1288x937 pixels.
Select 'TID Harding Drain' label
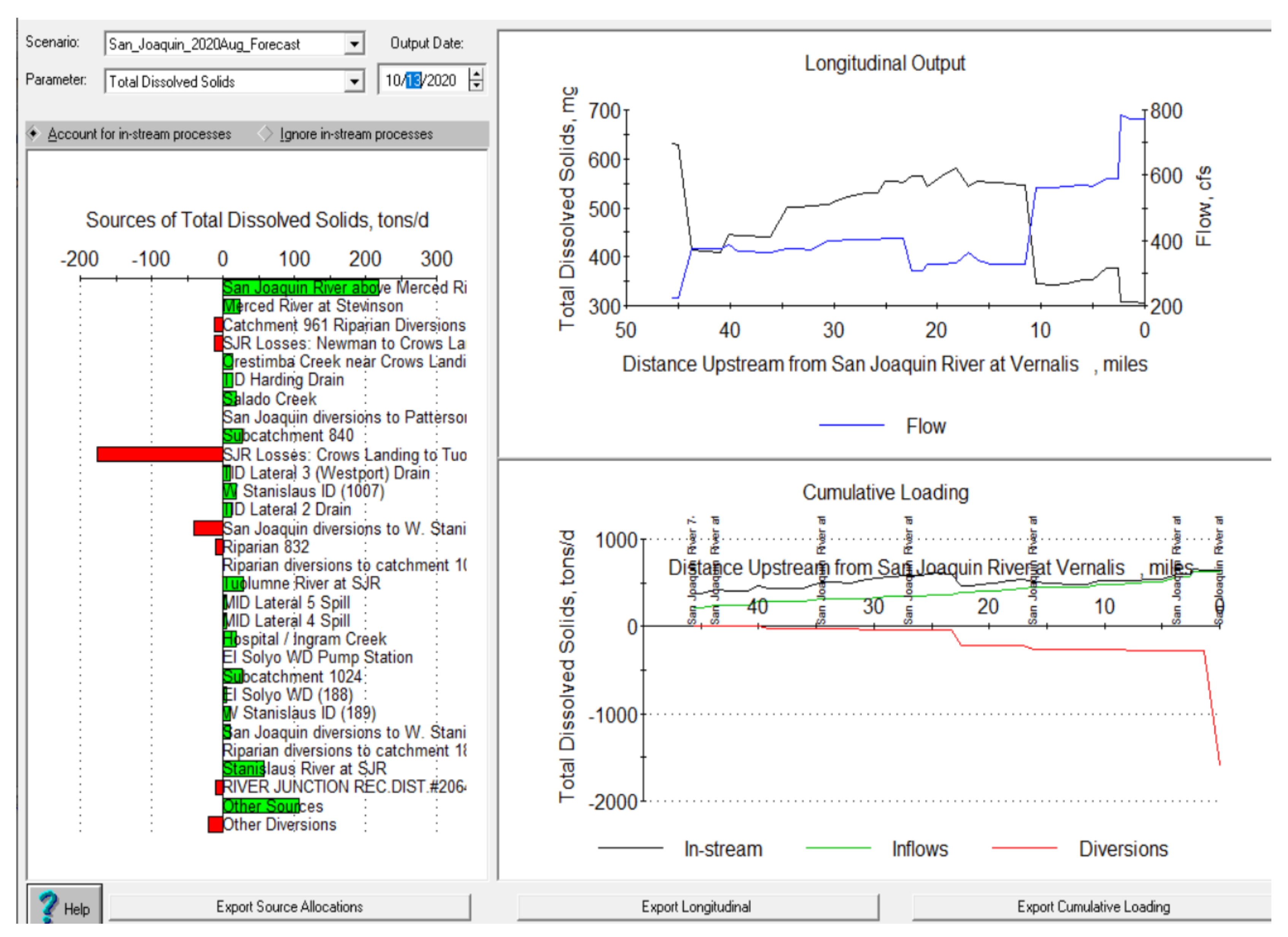coord(283,380)
